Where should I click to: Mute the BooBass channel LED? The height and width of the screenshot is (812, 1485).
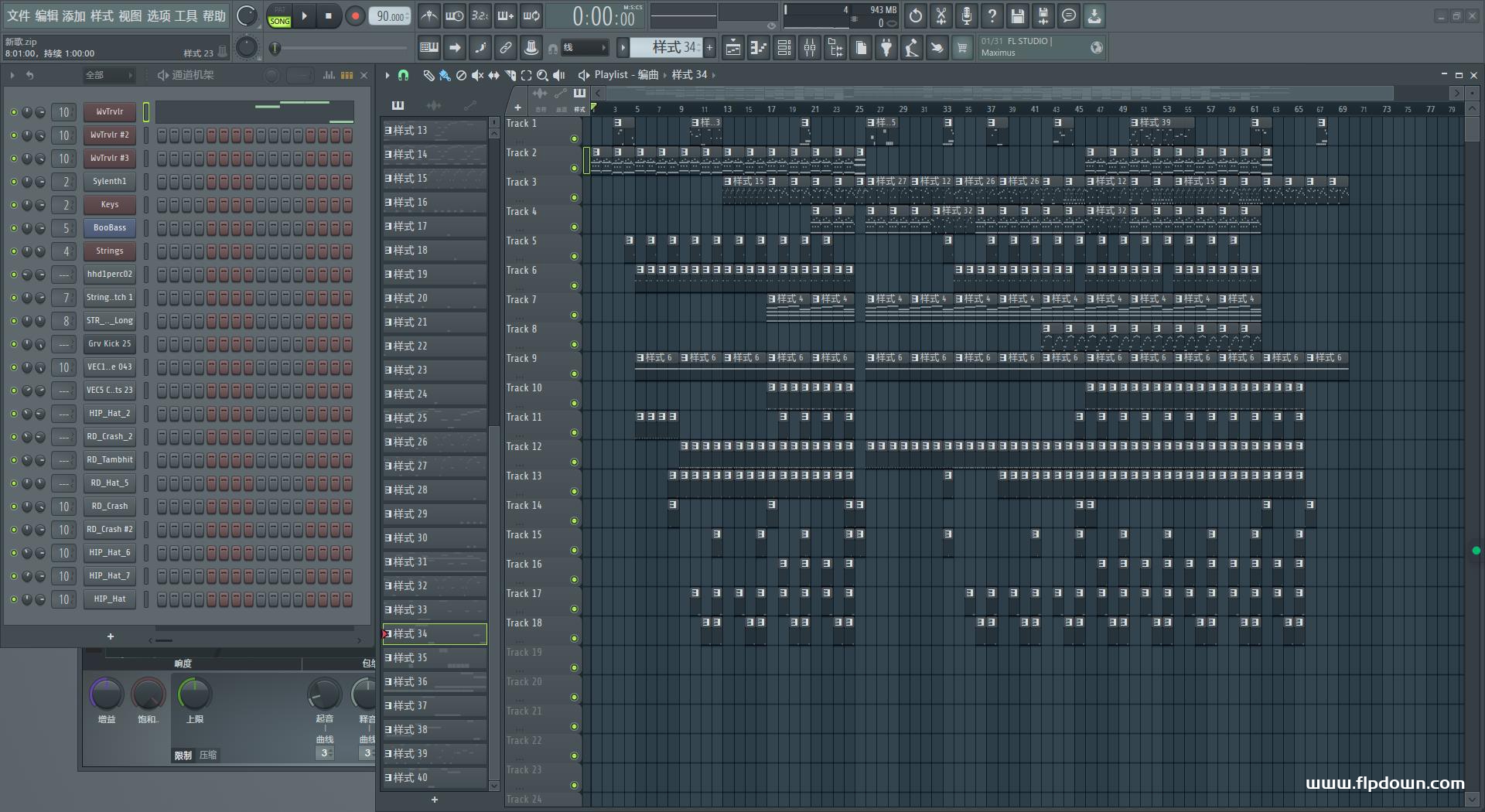point(13,228)
